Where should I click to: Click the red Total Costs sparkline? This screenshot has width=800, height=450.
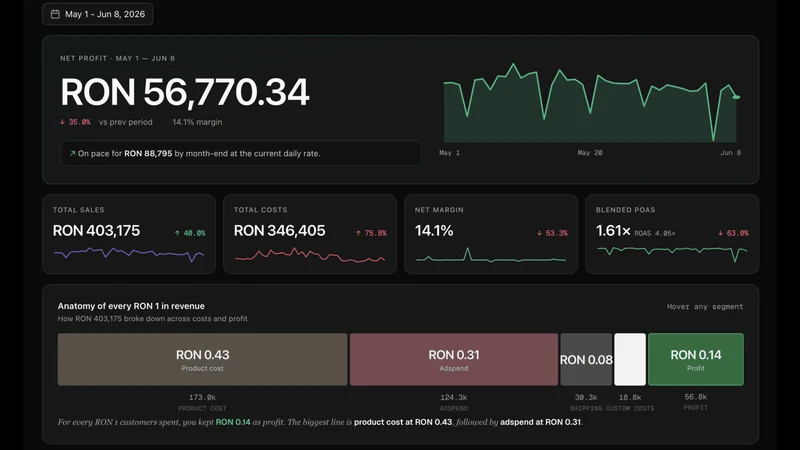[x=310, y=255]
